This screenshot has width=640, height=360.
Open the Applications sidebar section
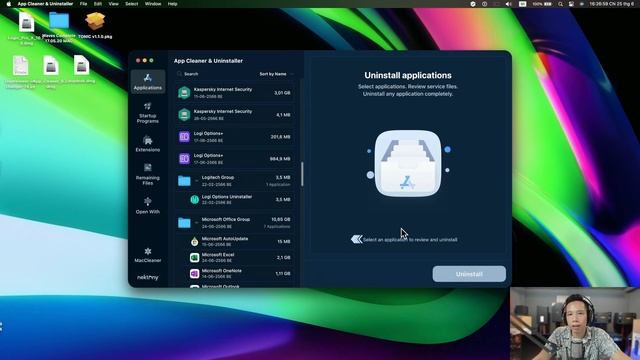click(148, 81)
